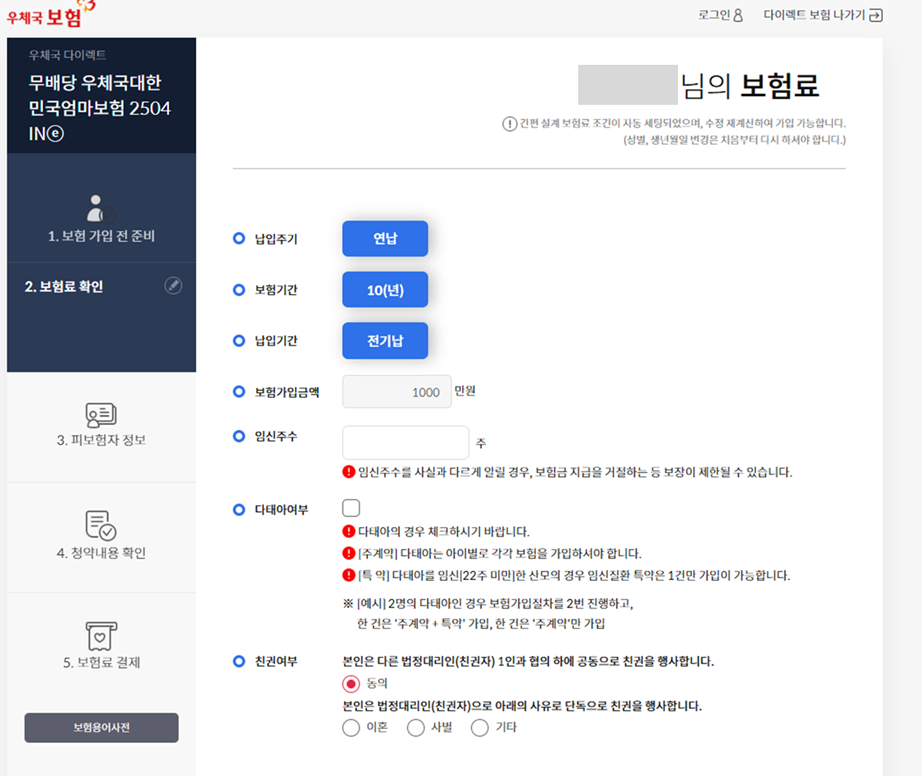Open the 납입기간 전기납 selector
Viewport: 922px width, 776px height.
pyautogui.click(x=385, y=340)
